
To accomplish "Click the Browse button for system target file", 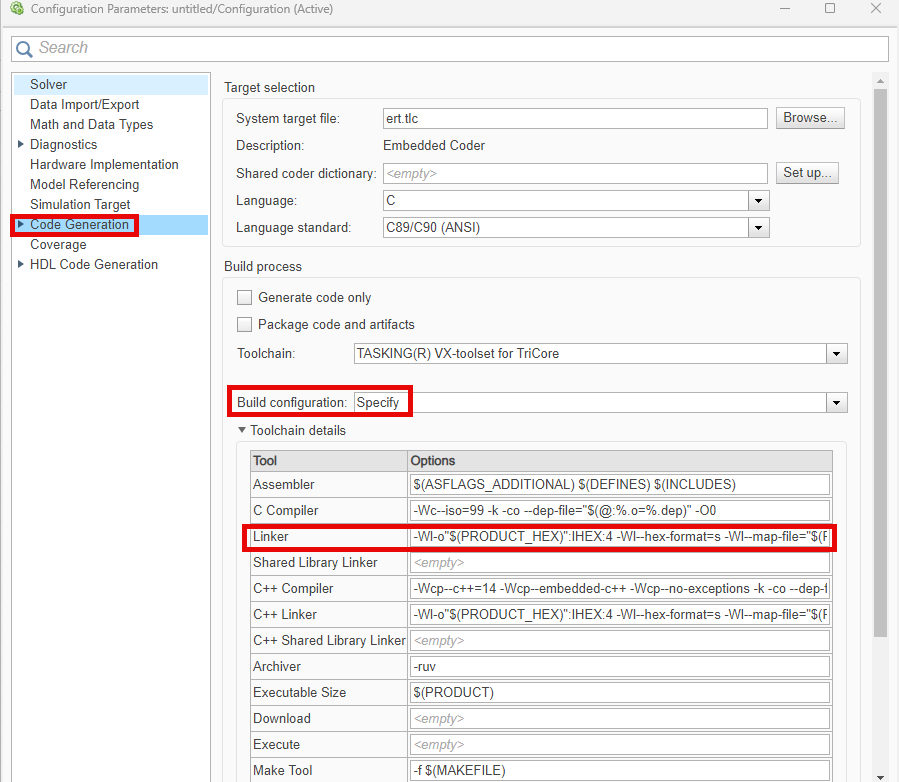I will pyautogui.click(x=810, y=118).
